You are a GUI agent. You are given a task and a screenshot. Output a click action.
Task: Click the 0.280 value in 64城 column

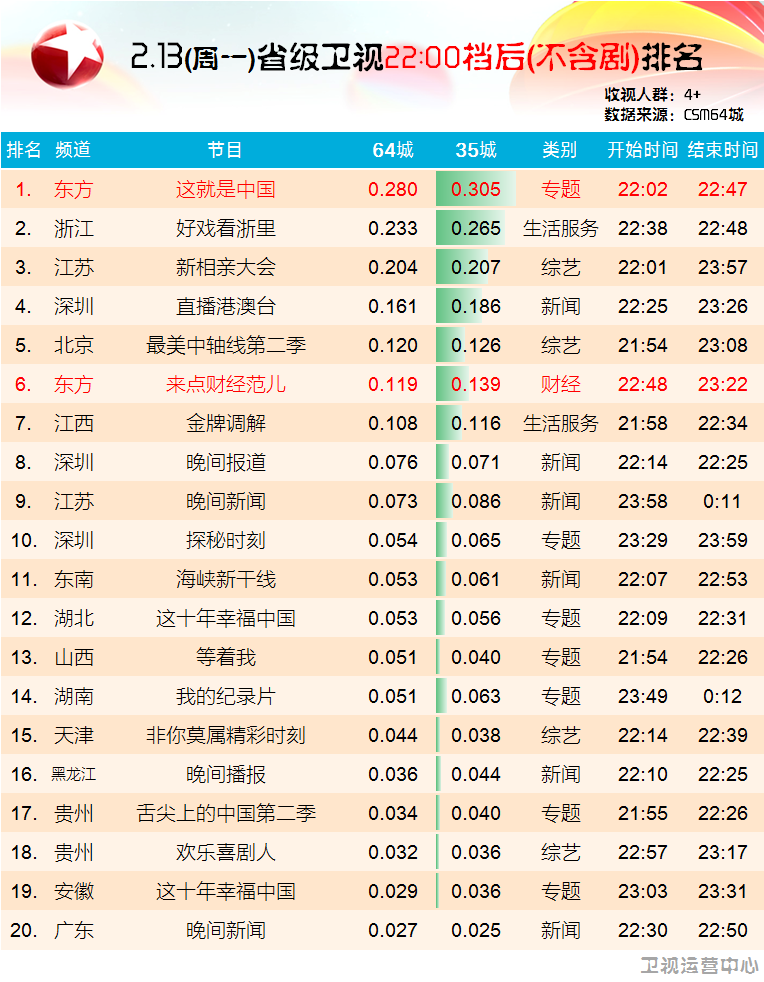[393, 189]
